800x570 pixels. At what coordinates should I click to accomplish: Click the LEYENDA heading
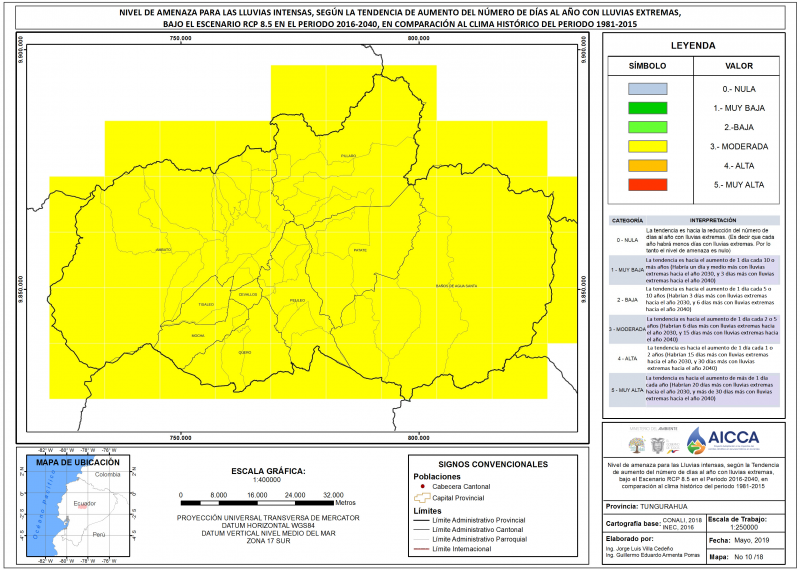pyautogui.click(x=693, y=45)
